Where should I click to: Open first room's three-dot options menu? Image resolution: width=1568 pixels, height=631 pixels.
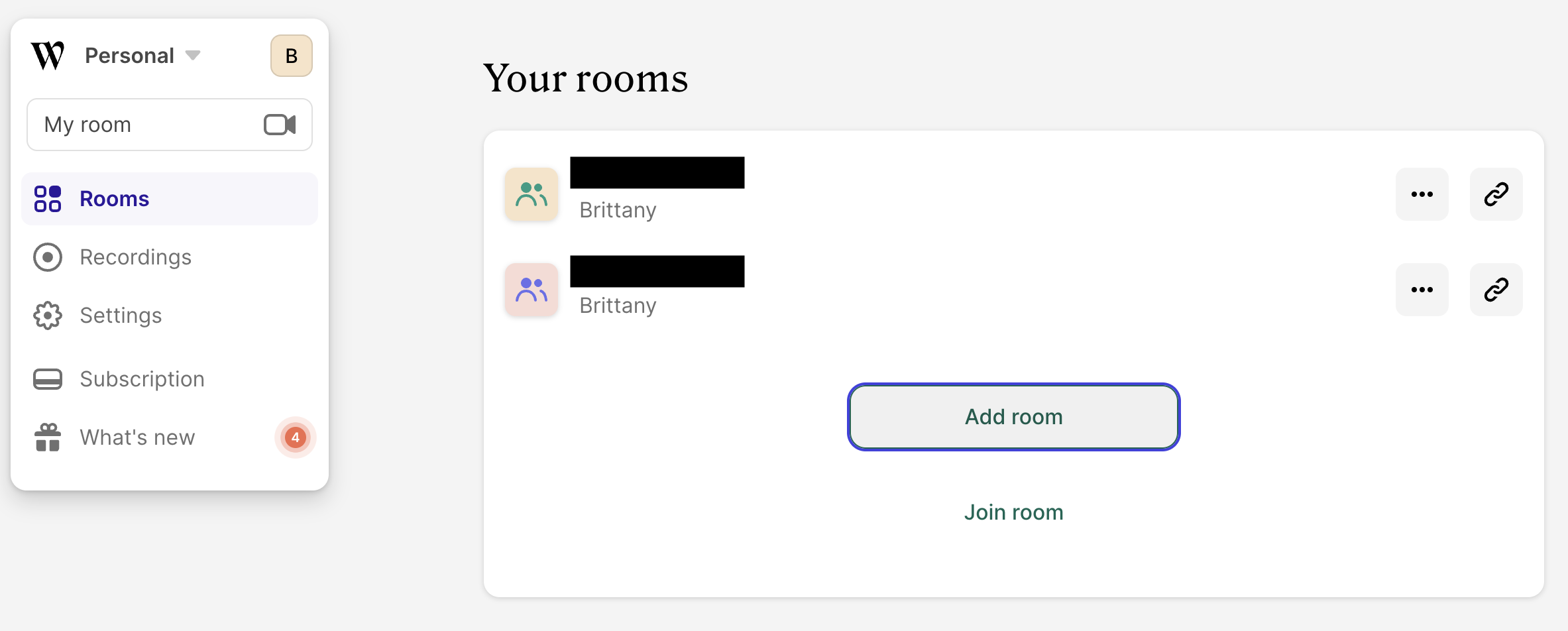pos(1422,194)
